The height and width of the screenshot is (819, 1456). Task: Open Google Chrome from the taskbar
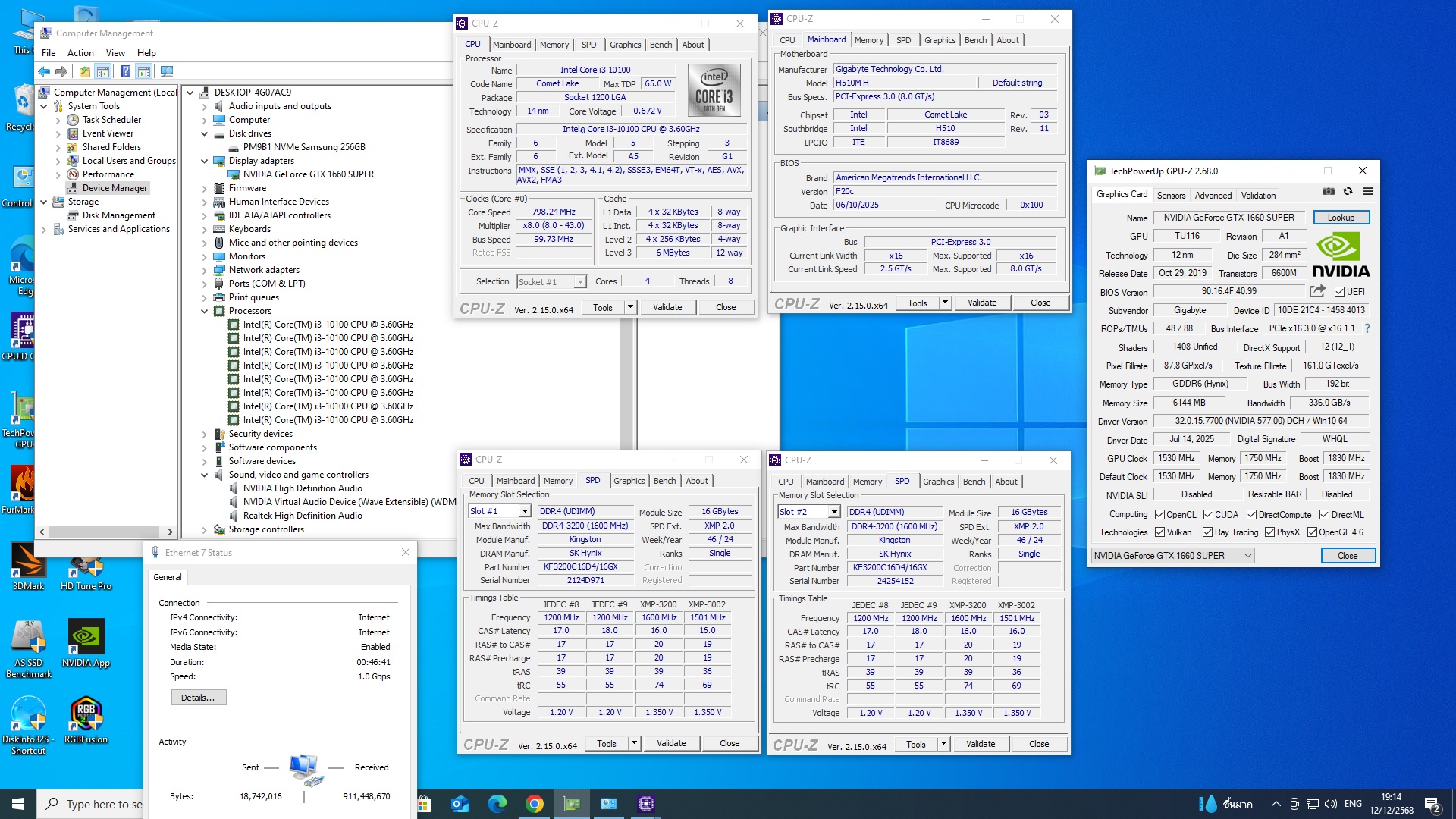tap(534, 804)
